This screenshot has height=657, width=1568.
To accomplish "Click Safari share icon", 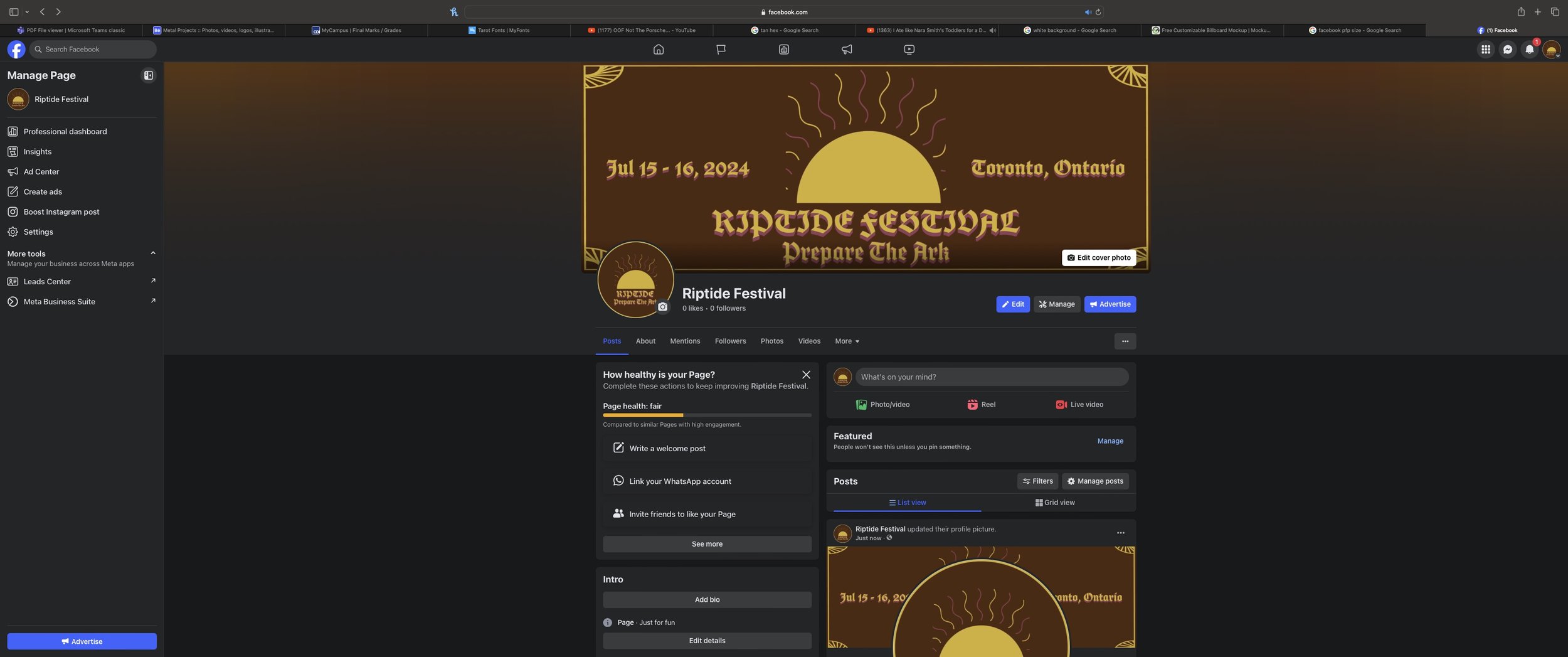I will 1521,12.
